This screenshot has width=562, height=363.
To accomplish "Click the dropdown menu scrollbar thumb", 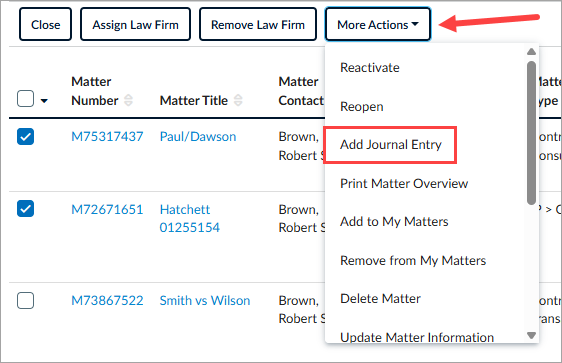I will pos(532,133).
